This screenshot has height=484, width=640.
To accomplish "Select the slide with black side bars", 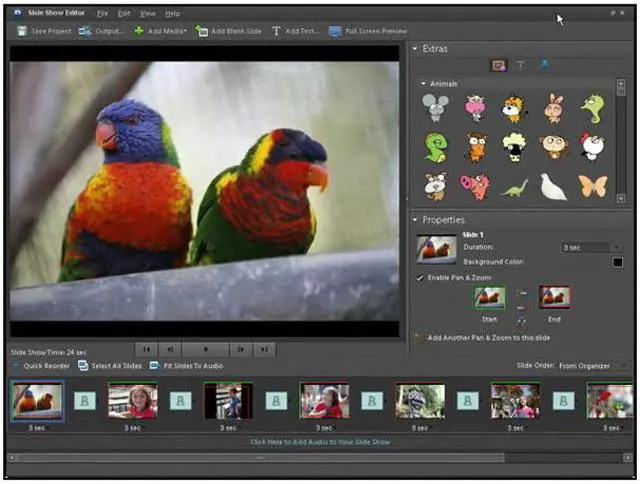I will [x=228, y=401].
